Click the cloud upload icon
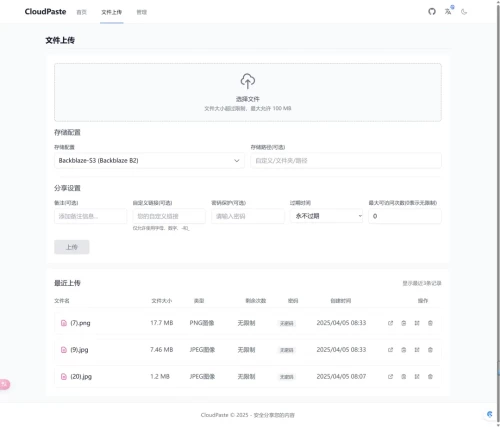 (248, 81)
